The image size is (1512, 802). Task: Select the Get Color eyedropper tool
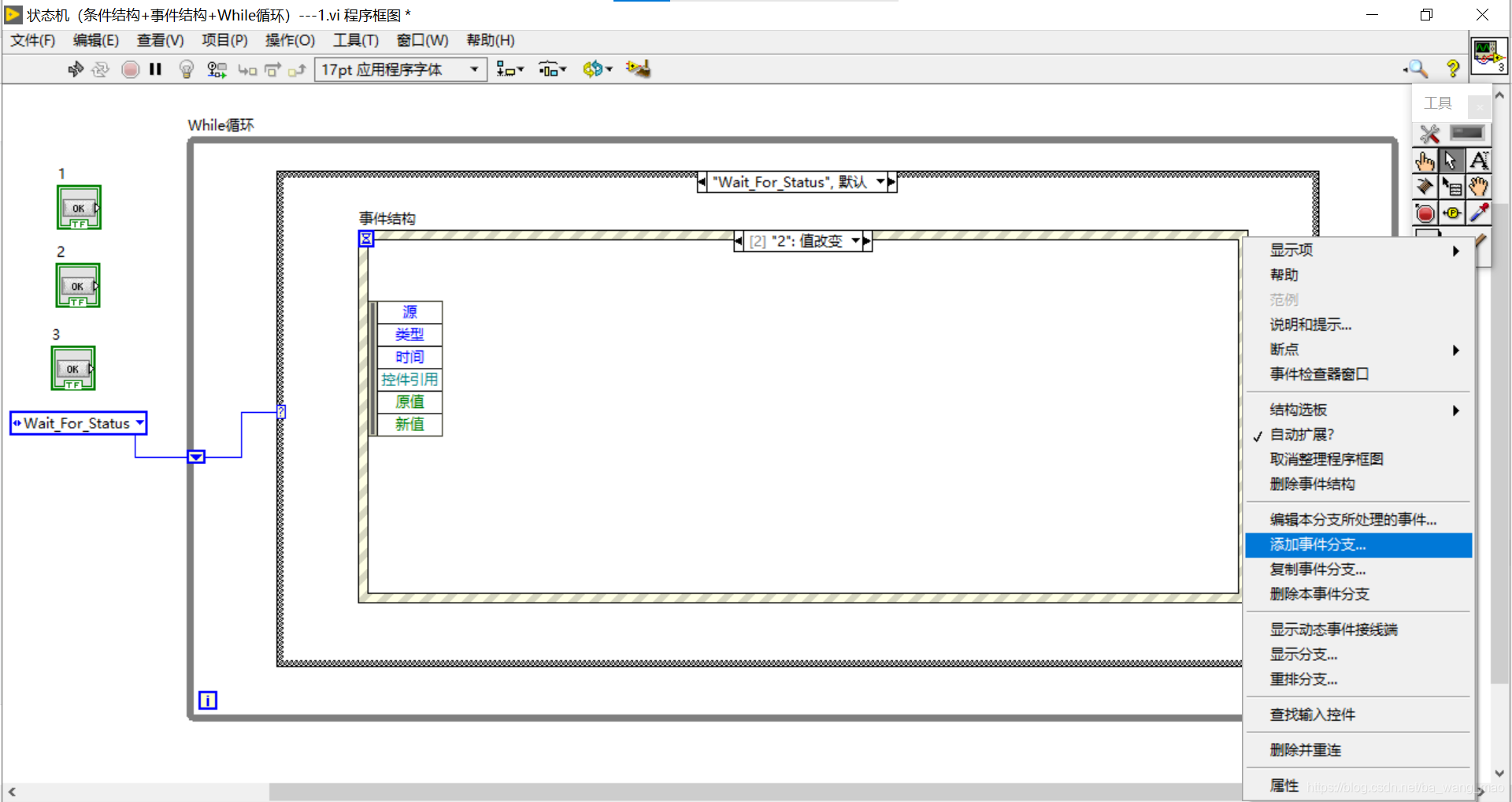point(1478,213)
